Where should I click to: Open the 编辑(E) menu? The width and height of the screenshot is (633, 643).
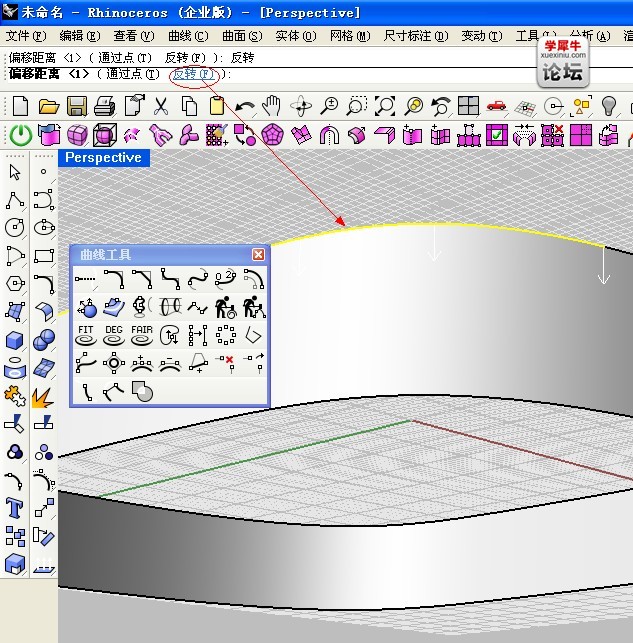pyautogui.click(x=80, y=36)
